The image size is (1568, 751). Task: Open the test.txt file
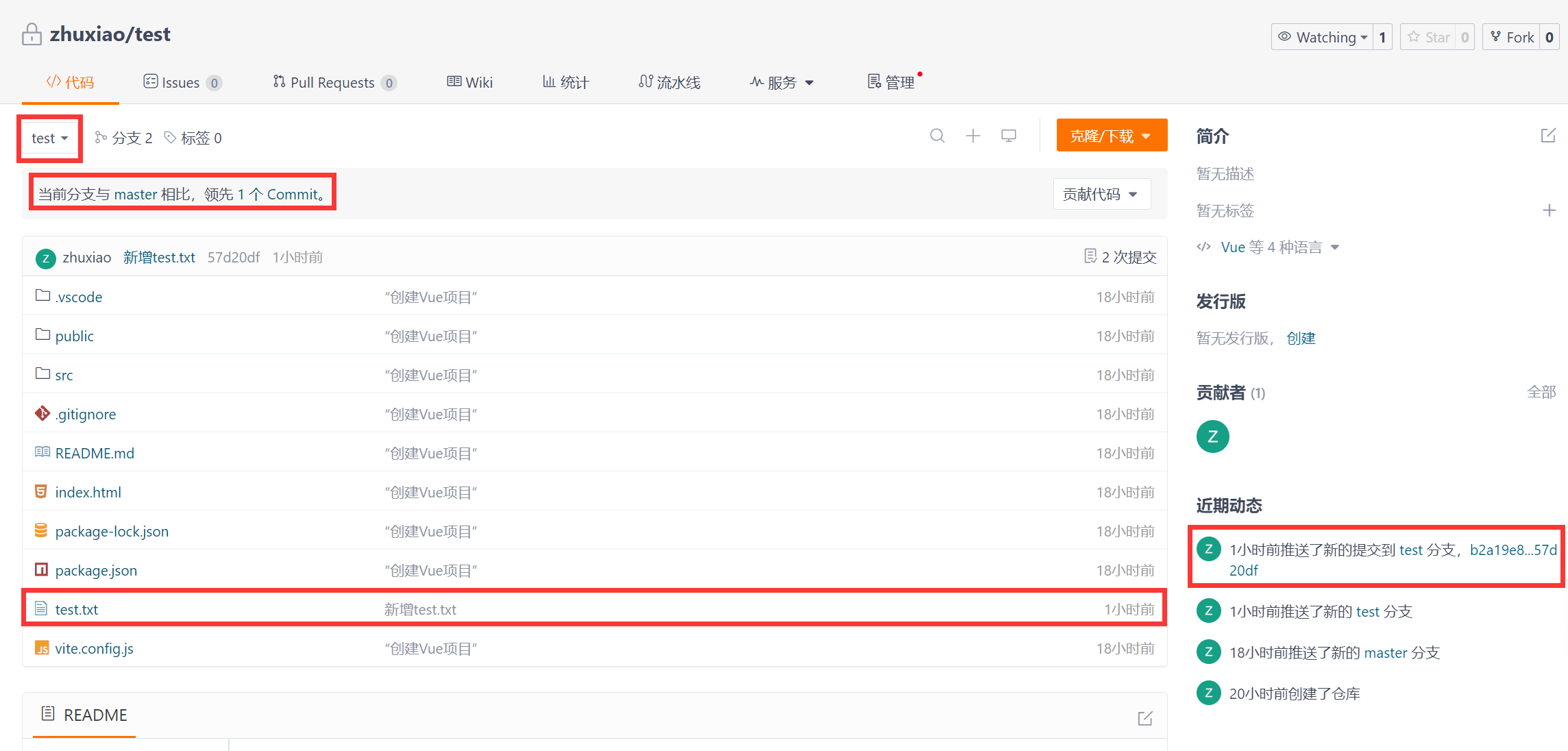[x=77, y=609]
